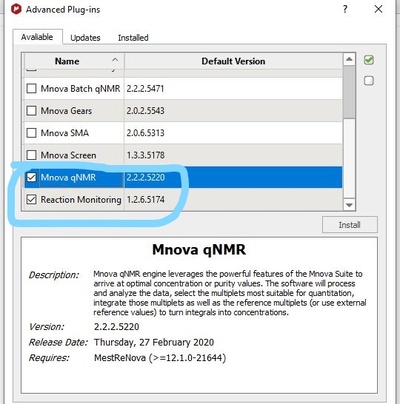Click the empty deselect-all box icon

pyautogui.click(x=369, y=81)
